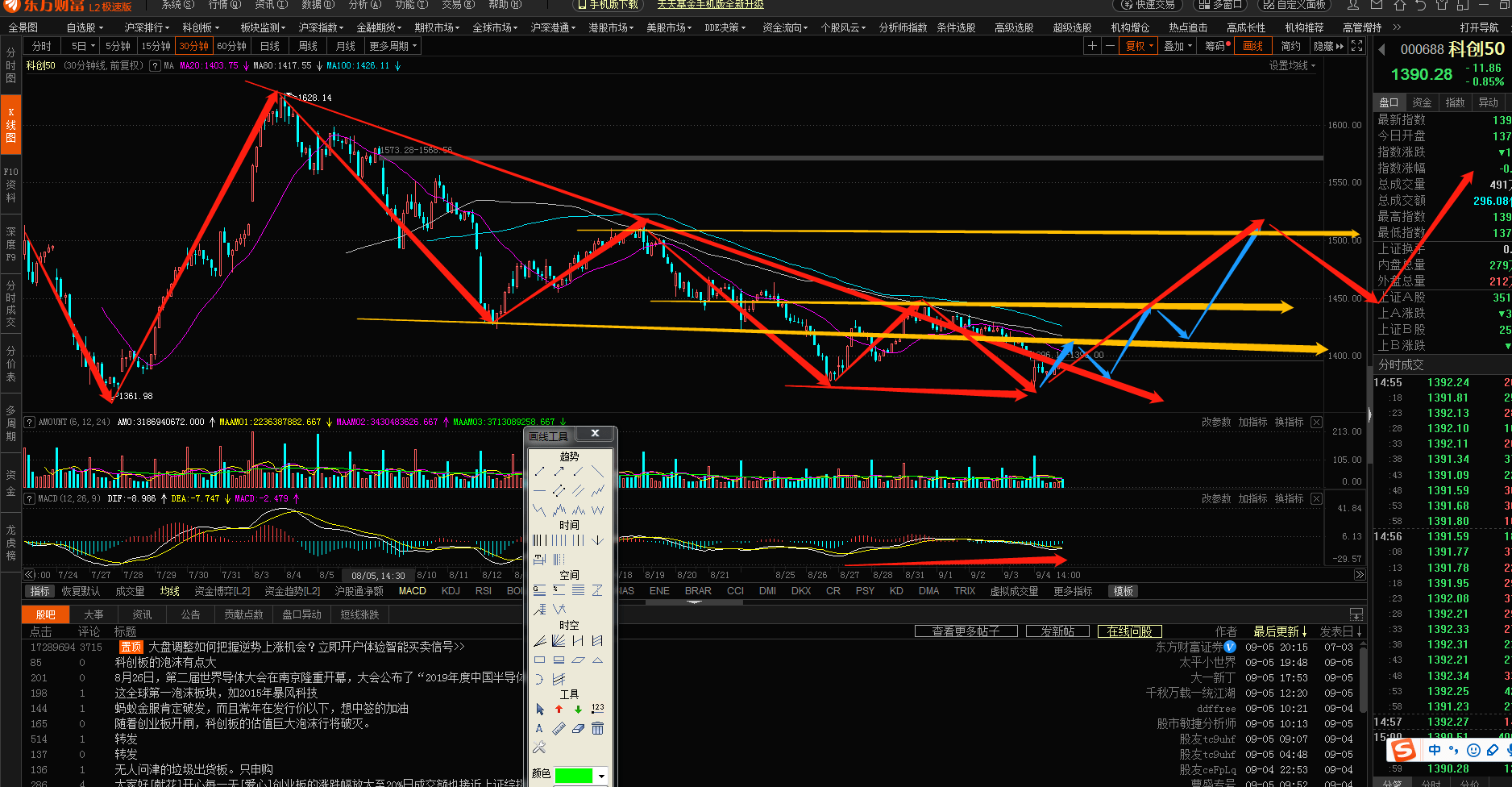1512x787 pixels.
Task: Expand the 设置均线 settings dropdown
Action: [1292, 65]
